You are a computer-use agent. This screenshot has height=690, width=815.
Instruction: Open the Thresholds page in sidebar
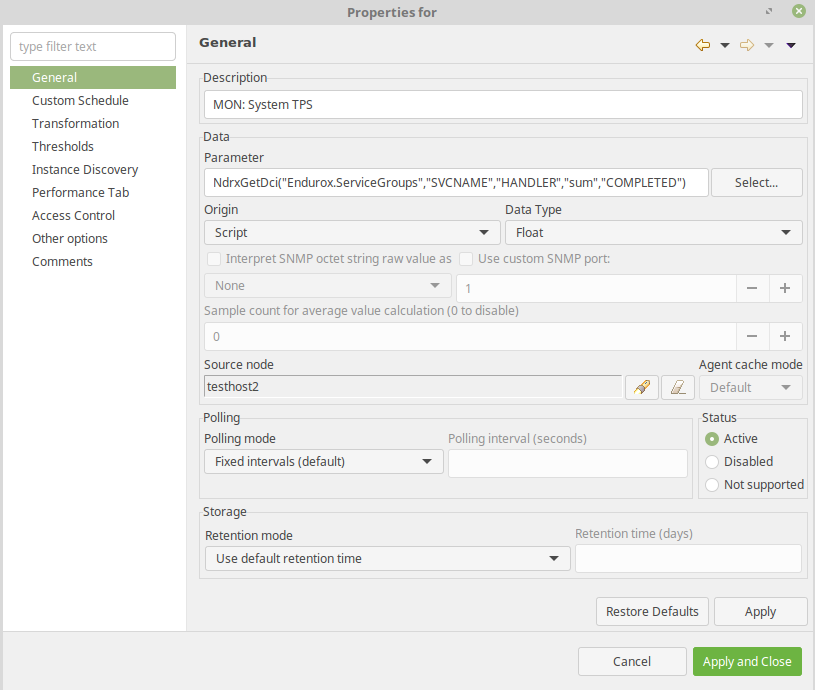pos(63,147)
